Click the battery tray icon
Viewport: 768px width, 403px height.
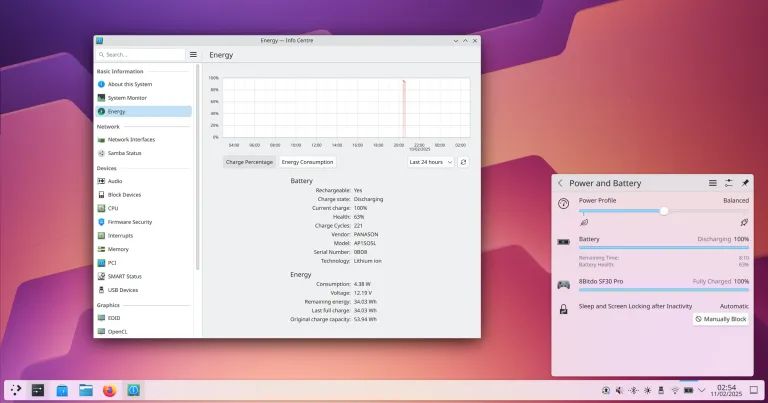click(x=689, y=390)
